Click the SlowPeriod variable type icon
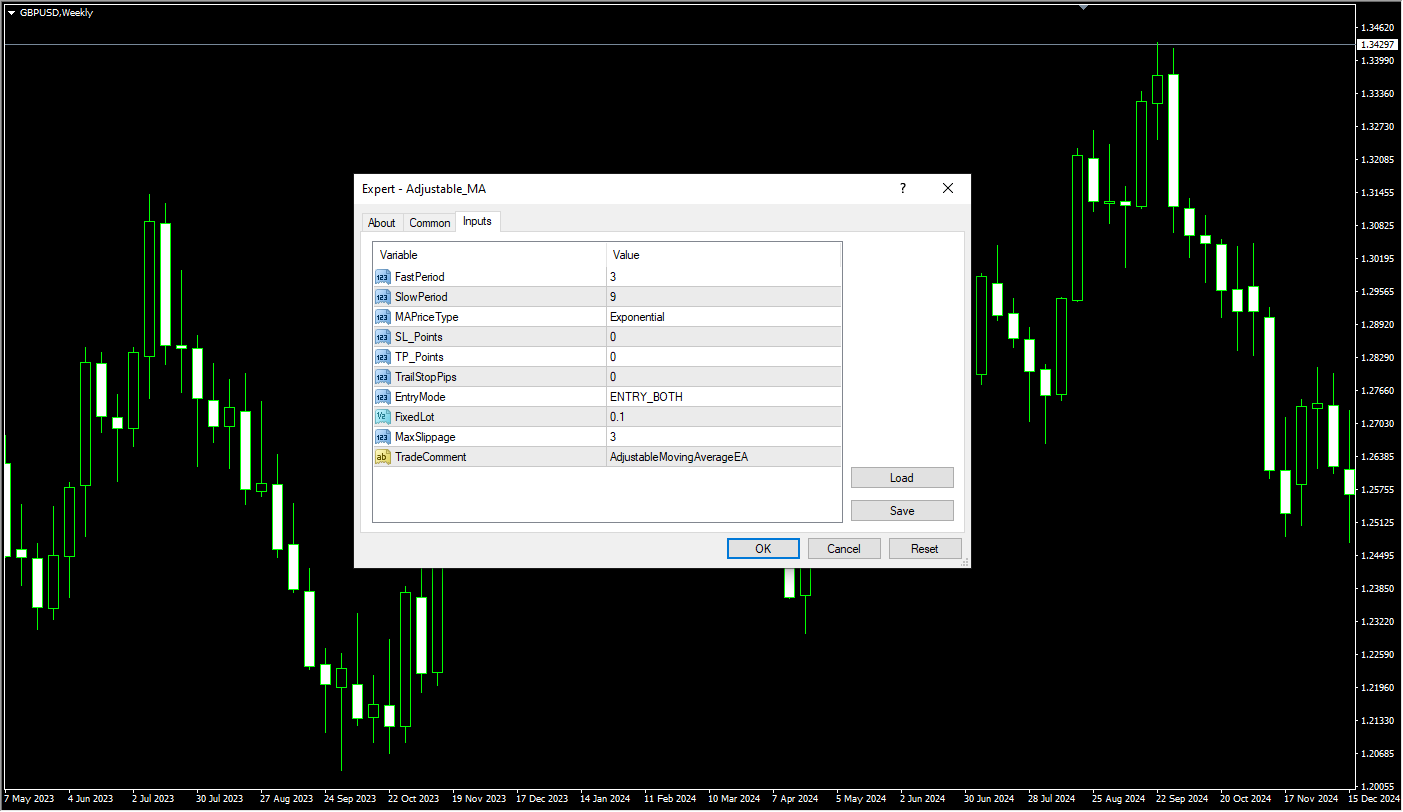 coord(382,297)
